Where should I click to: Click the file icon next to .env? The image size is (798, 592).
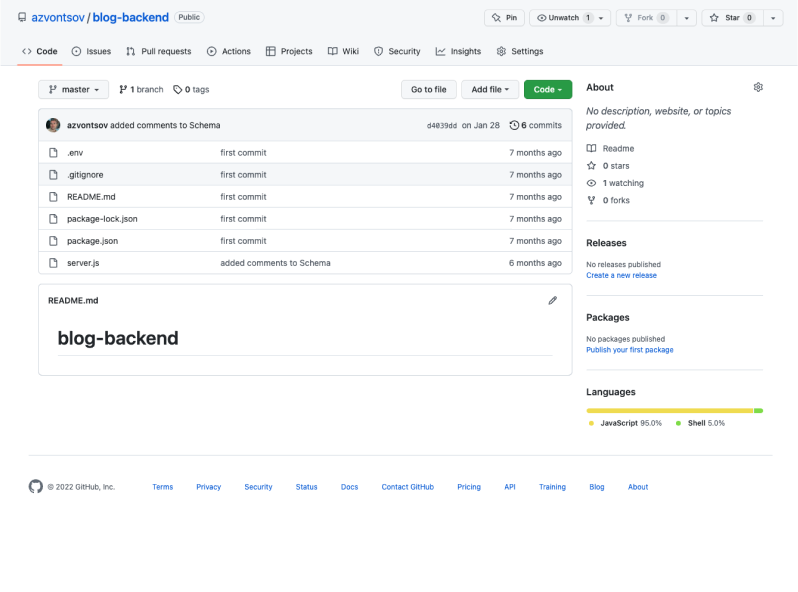point(53,153)
